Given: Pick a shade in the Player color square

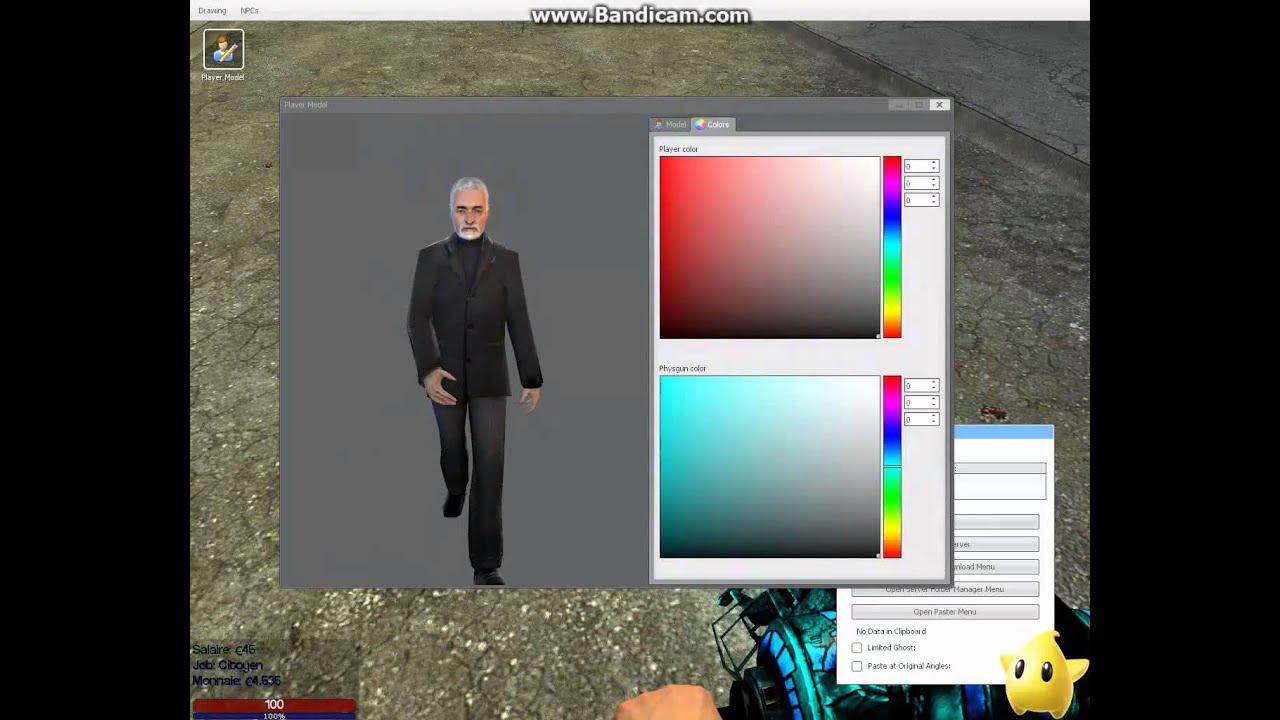Looking at the screenshot, I should [x=770, y=247].
